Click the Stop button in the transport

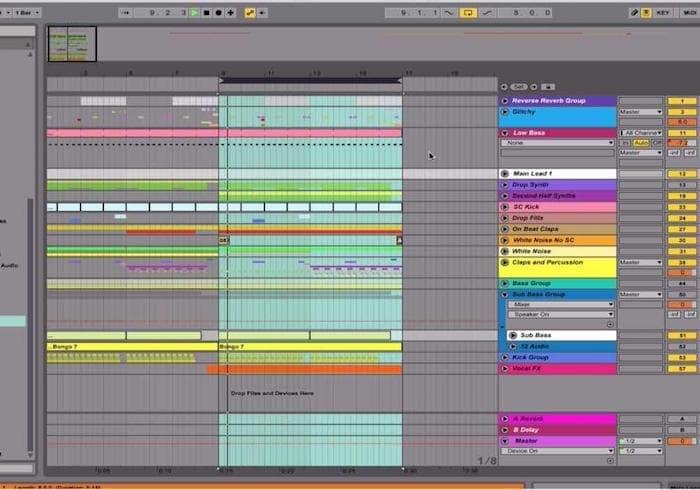pos(208,13)
